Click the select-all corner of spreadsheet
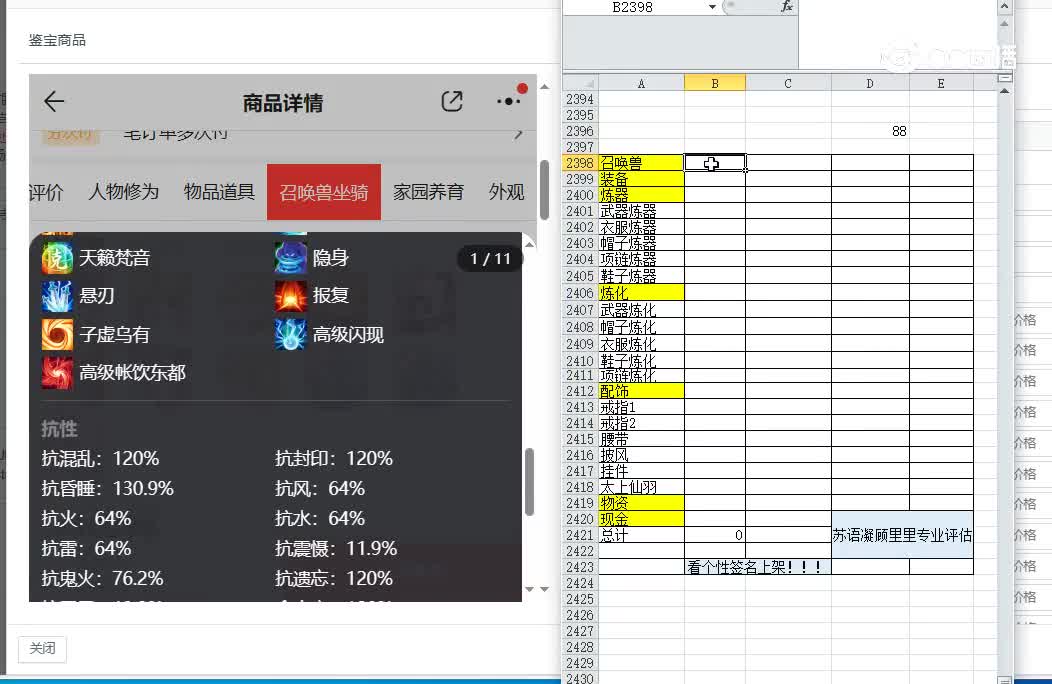Screen dimensions: 1052x684 coord(580,83)
